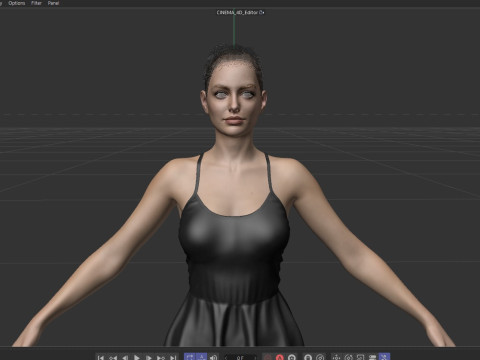Viewport: 480px width, 360px height.
Task: Open the Filter menu
Action: point(36,3)
